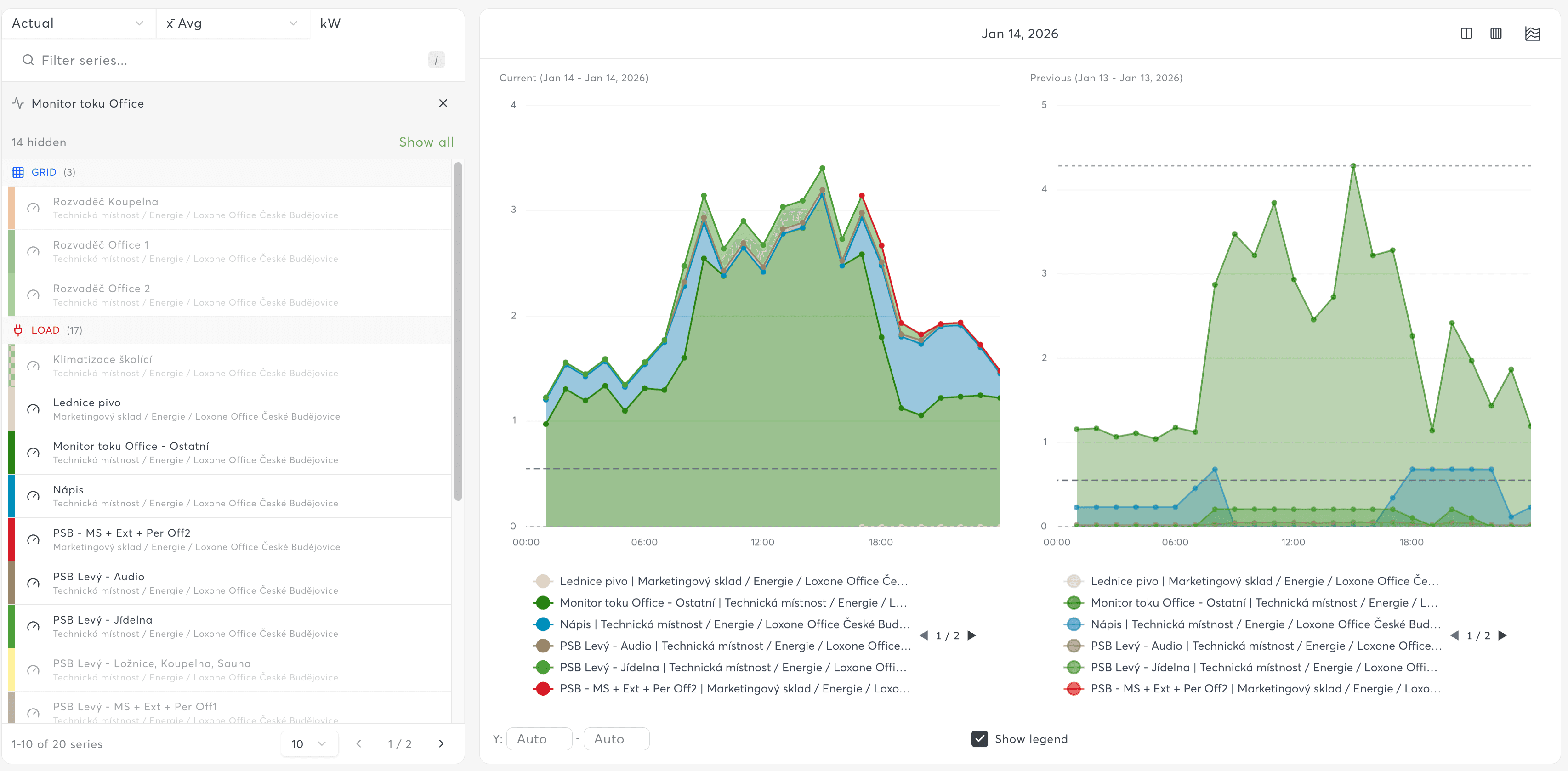Toggle PSB Levý - Audio in Current legend
The image size is (1568, 771).
click(x=722, y=646)
